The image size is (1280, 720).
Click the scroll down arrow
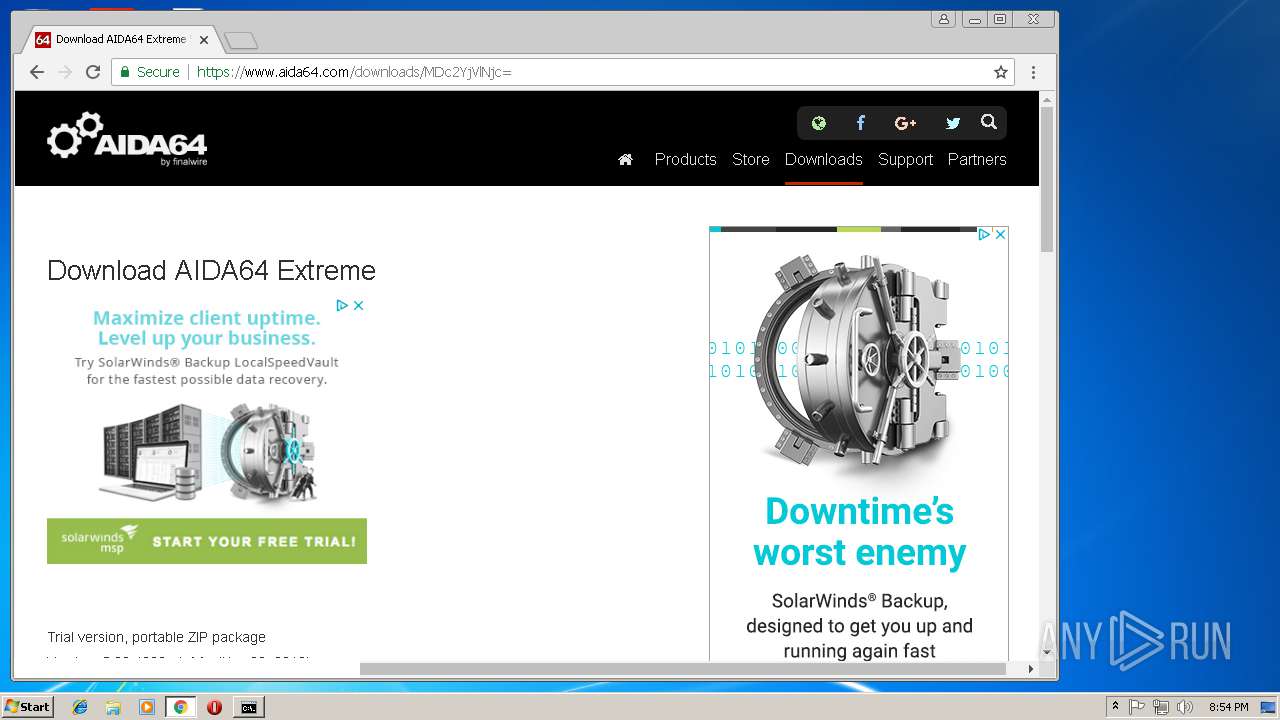1047,653
